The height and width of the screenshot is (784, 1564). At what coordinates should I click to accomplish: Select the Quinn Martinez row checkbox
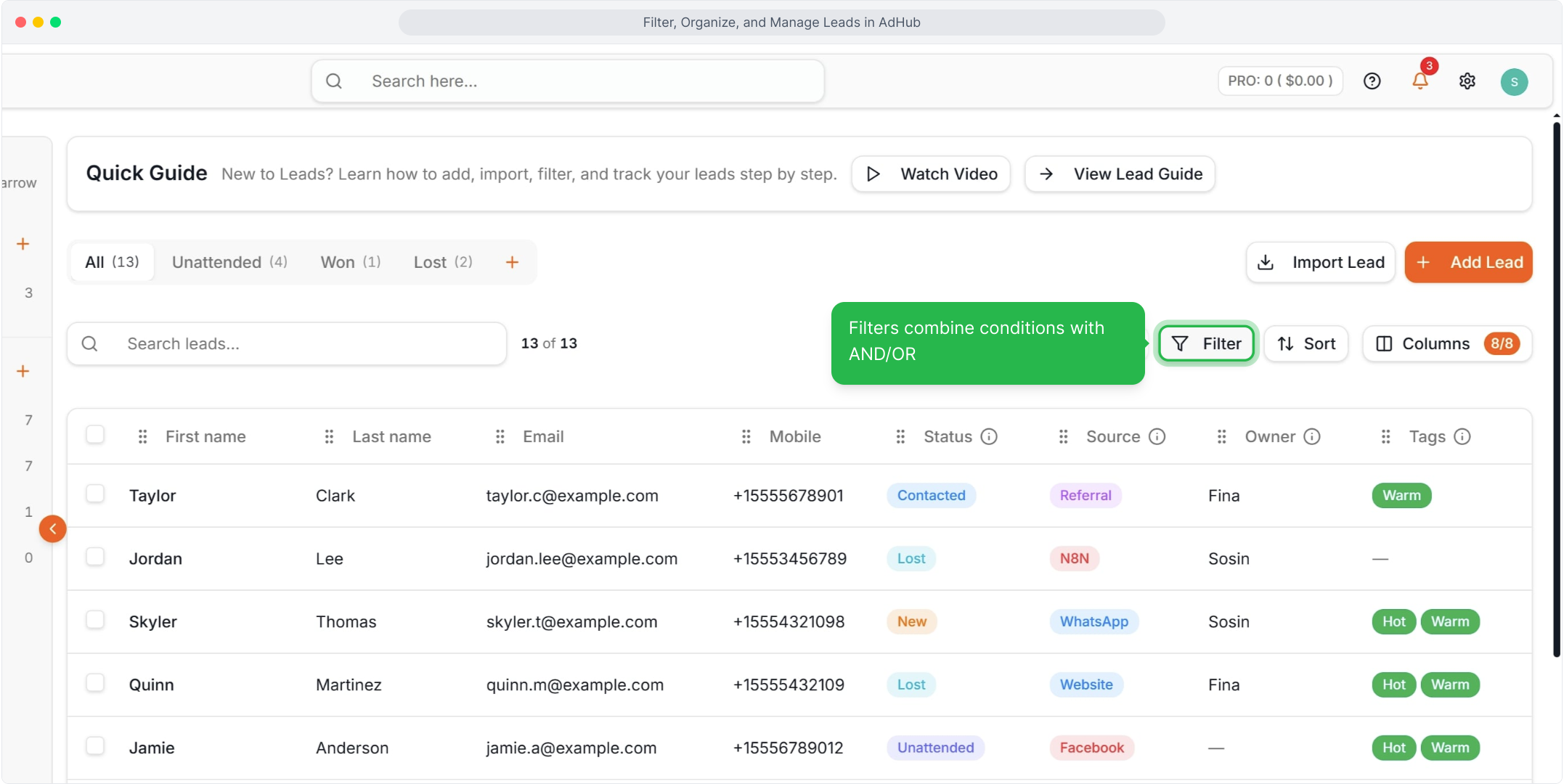[95, 683]
